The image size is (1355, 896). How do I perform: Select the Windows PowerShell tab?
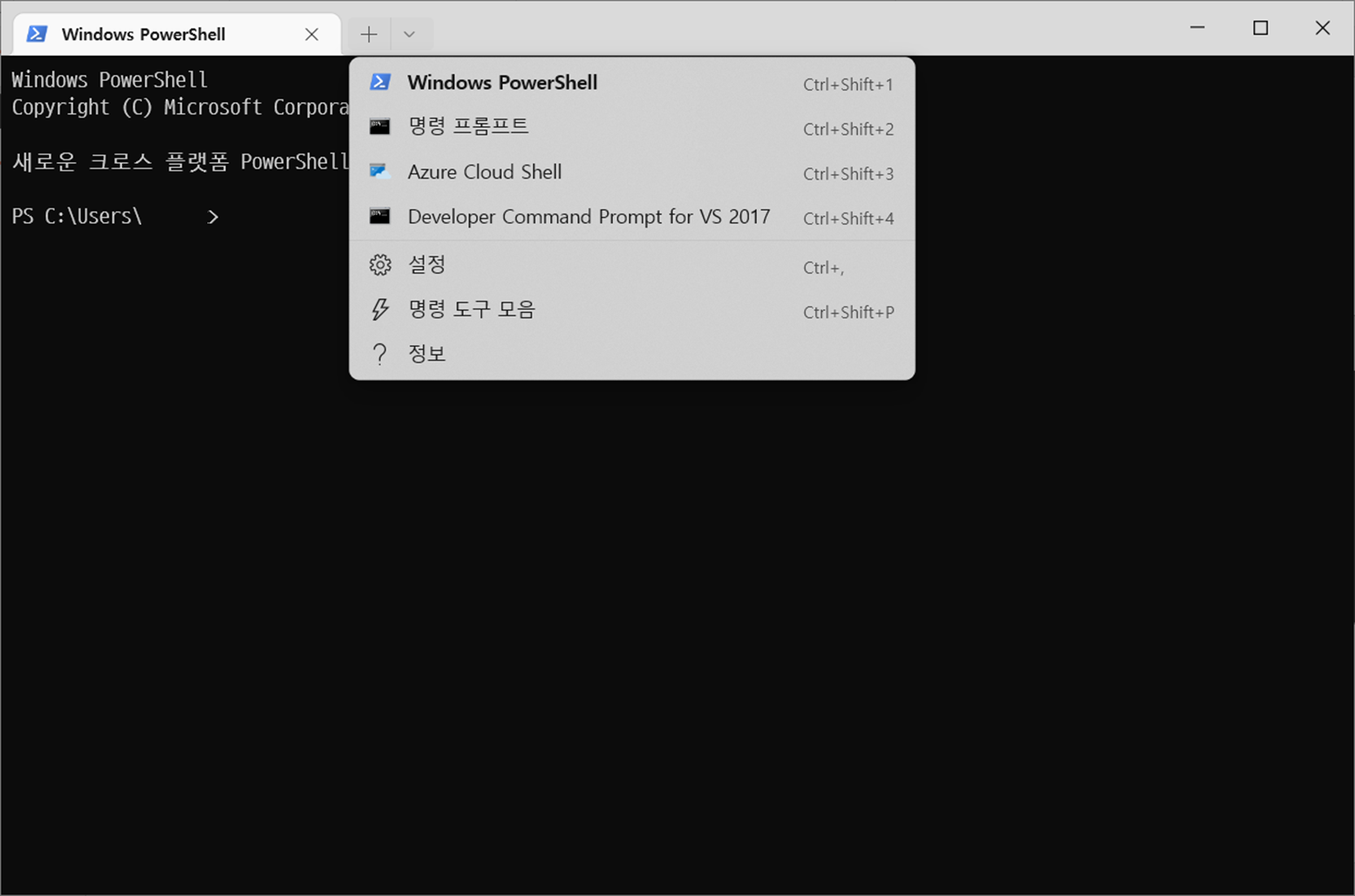[177, 35]
